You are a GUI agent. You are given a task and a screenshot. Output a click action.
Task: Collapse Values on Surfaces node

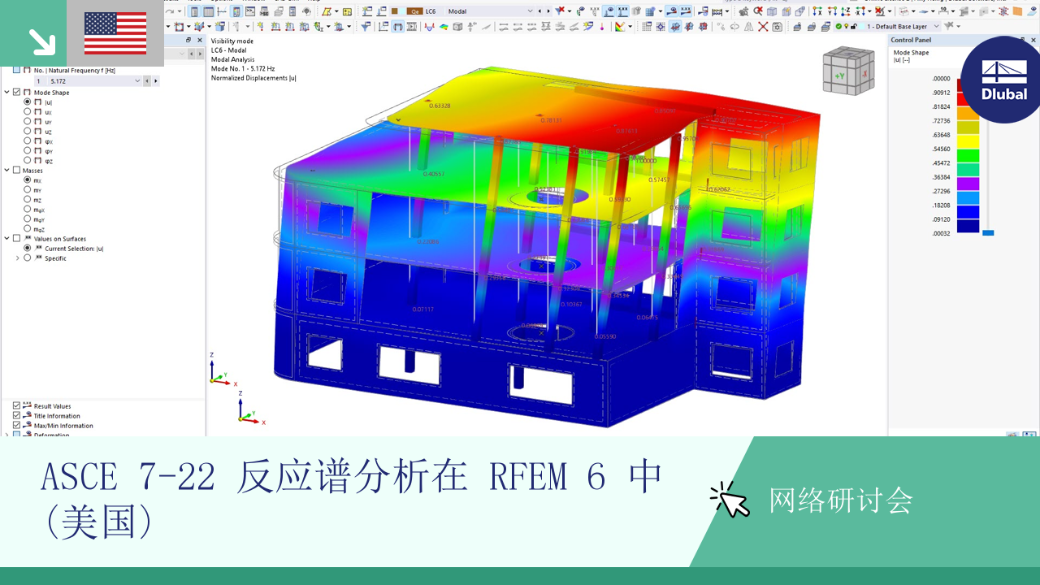[7, 238]
